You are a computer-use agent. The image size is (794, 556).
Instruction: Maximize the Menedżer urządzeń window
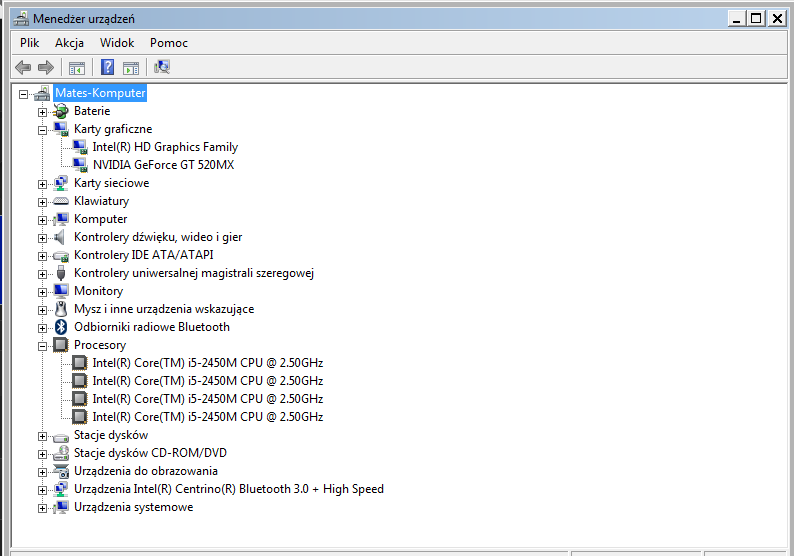coord(756,19)
